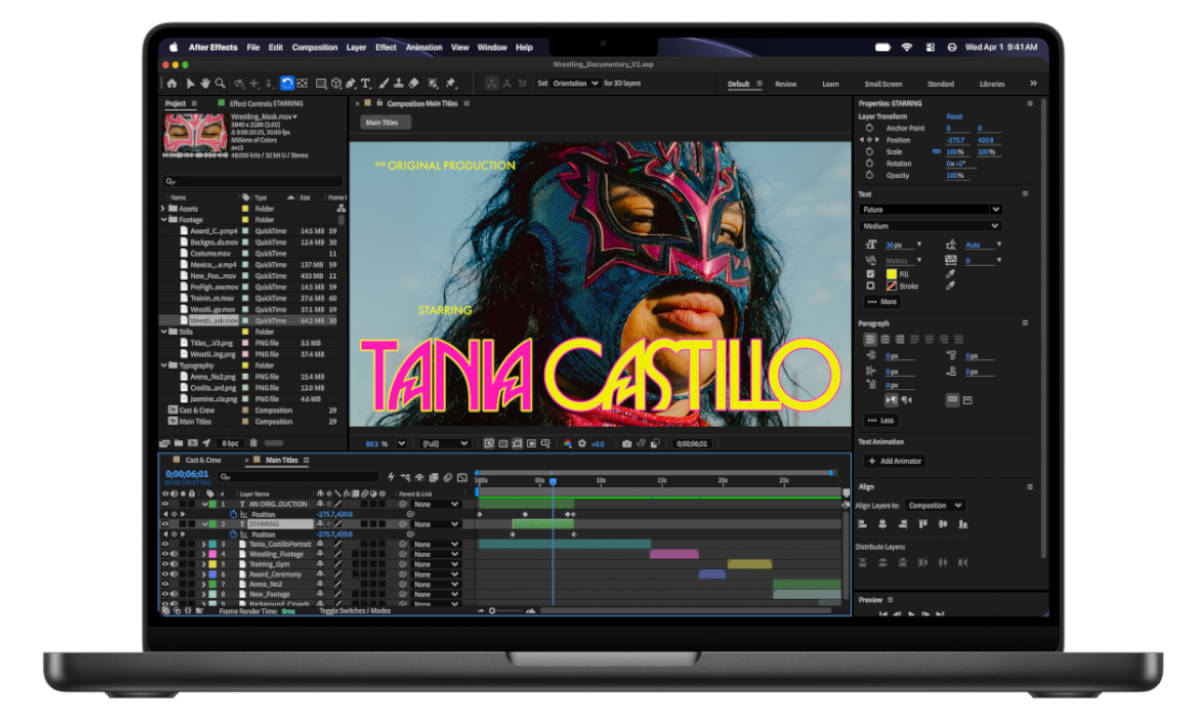This screenshot has height=720, width=1200.
Task: Open the font family Futura dropdown
Action: tap(930, 210)
